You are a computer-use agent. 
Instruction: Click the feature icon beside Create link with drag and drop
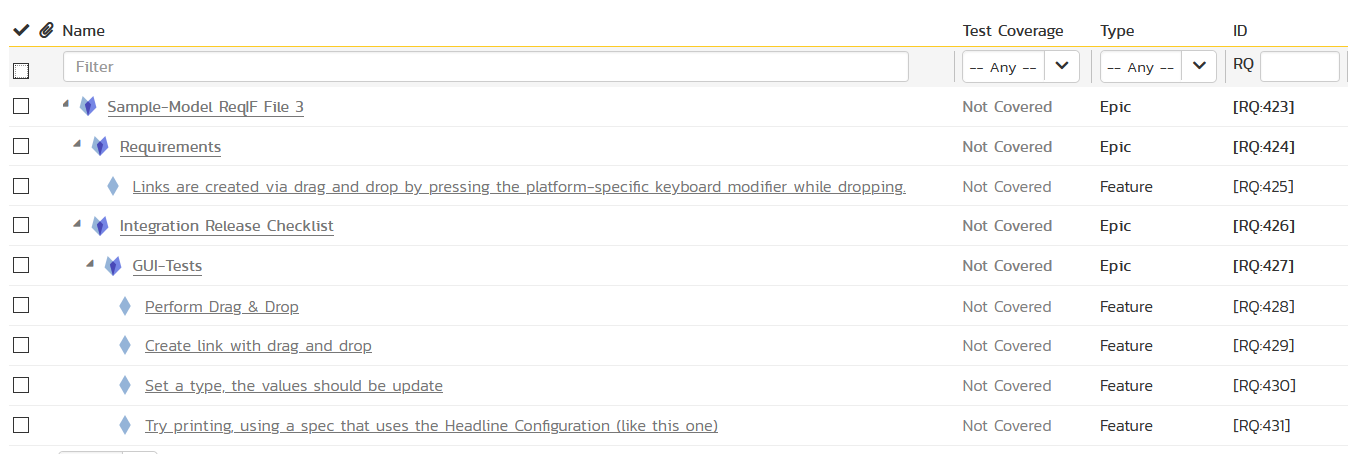coord(125,346)
